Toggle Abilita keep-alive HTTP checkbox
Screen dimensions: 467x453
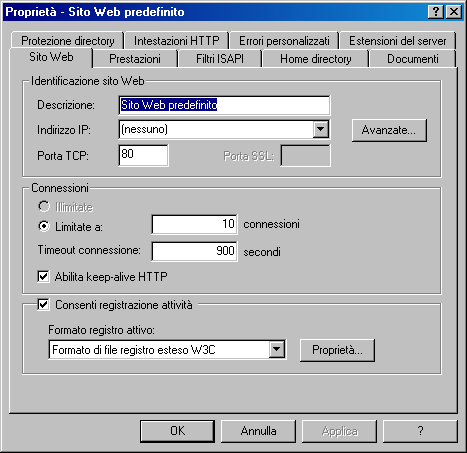click(x=43, y=277)
